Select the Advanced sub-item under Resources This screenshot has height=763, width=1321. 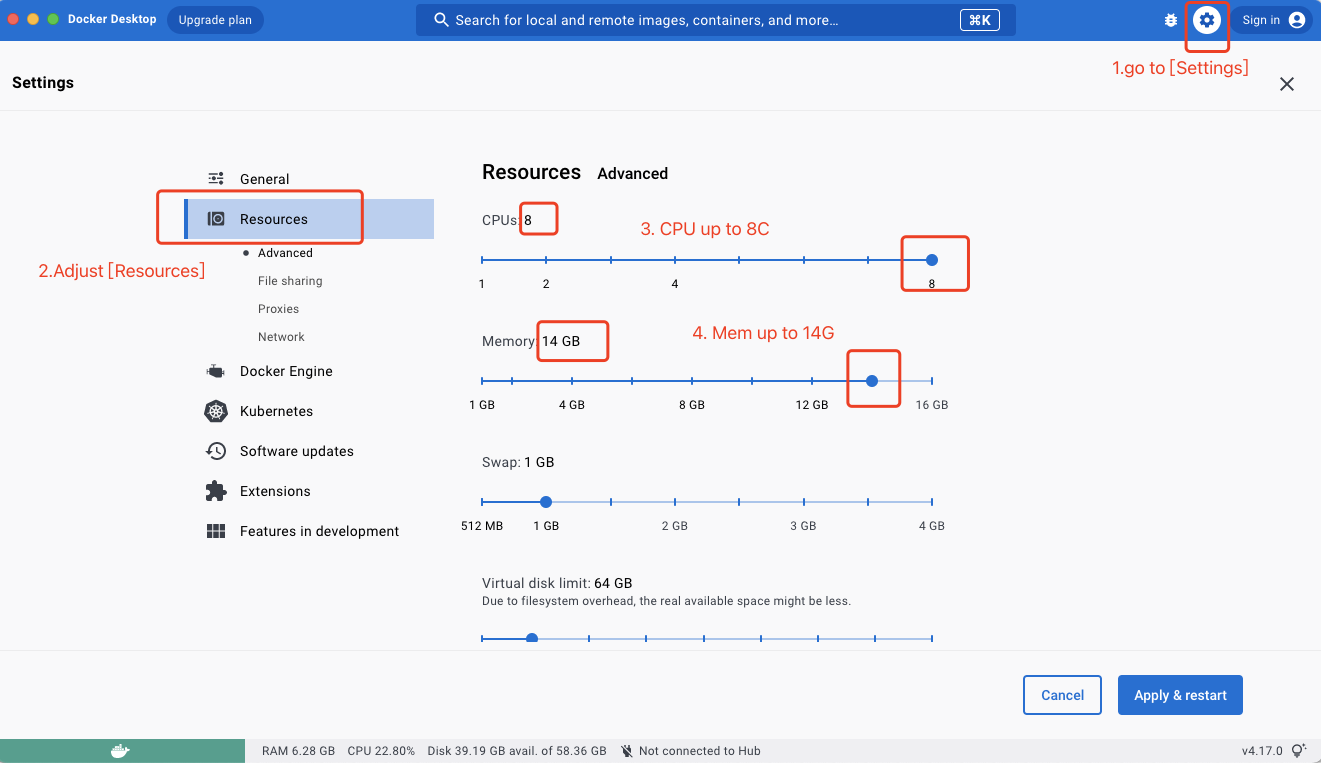[285, 253]
